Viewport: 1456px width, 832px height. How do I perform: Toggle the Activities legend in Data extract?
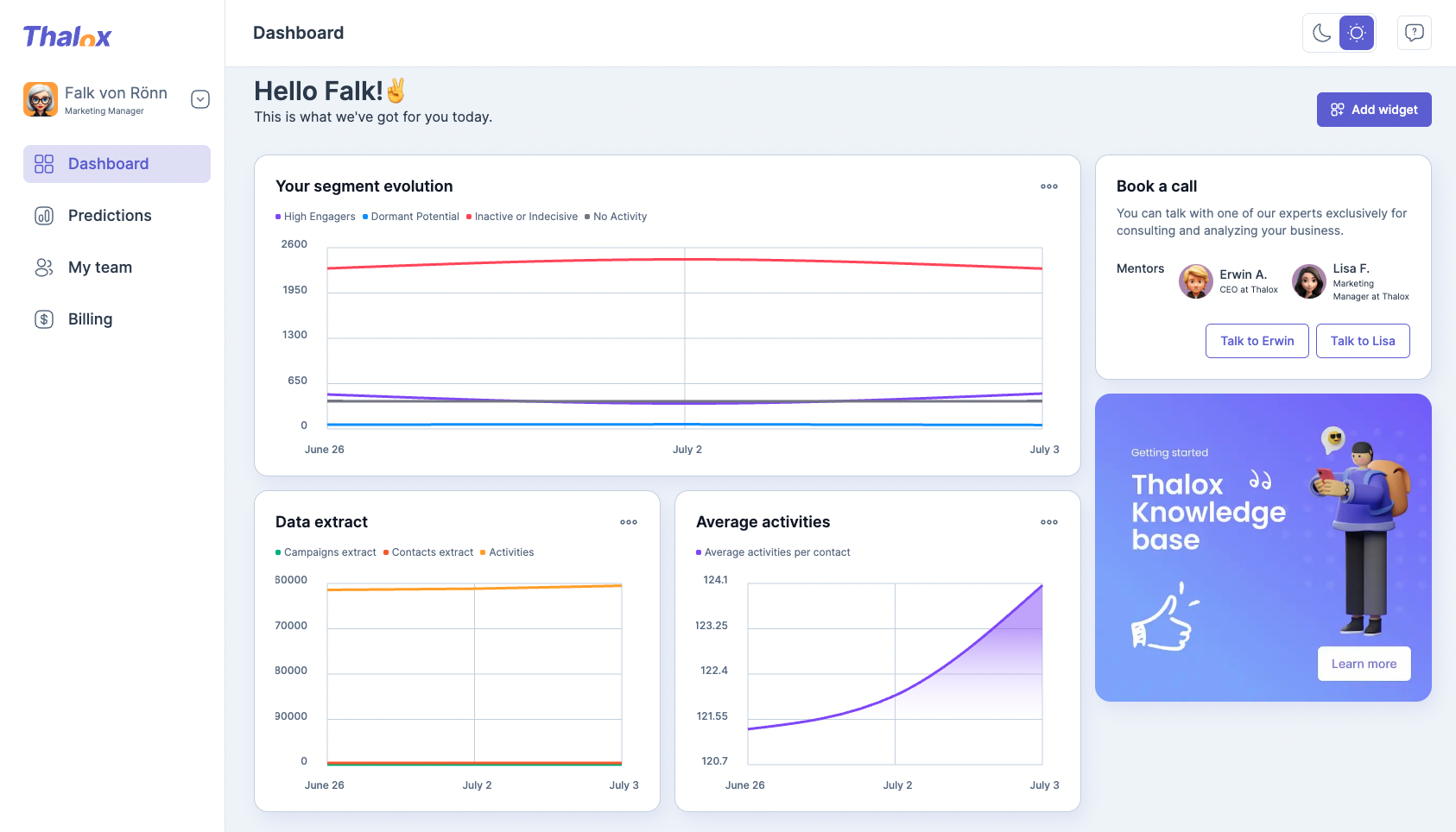pos(507,552)
